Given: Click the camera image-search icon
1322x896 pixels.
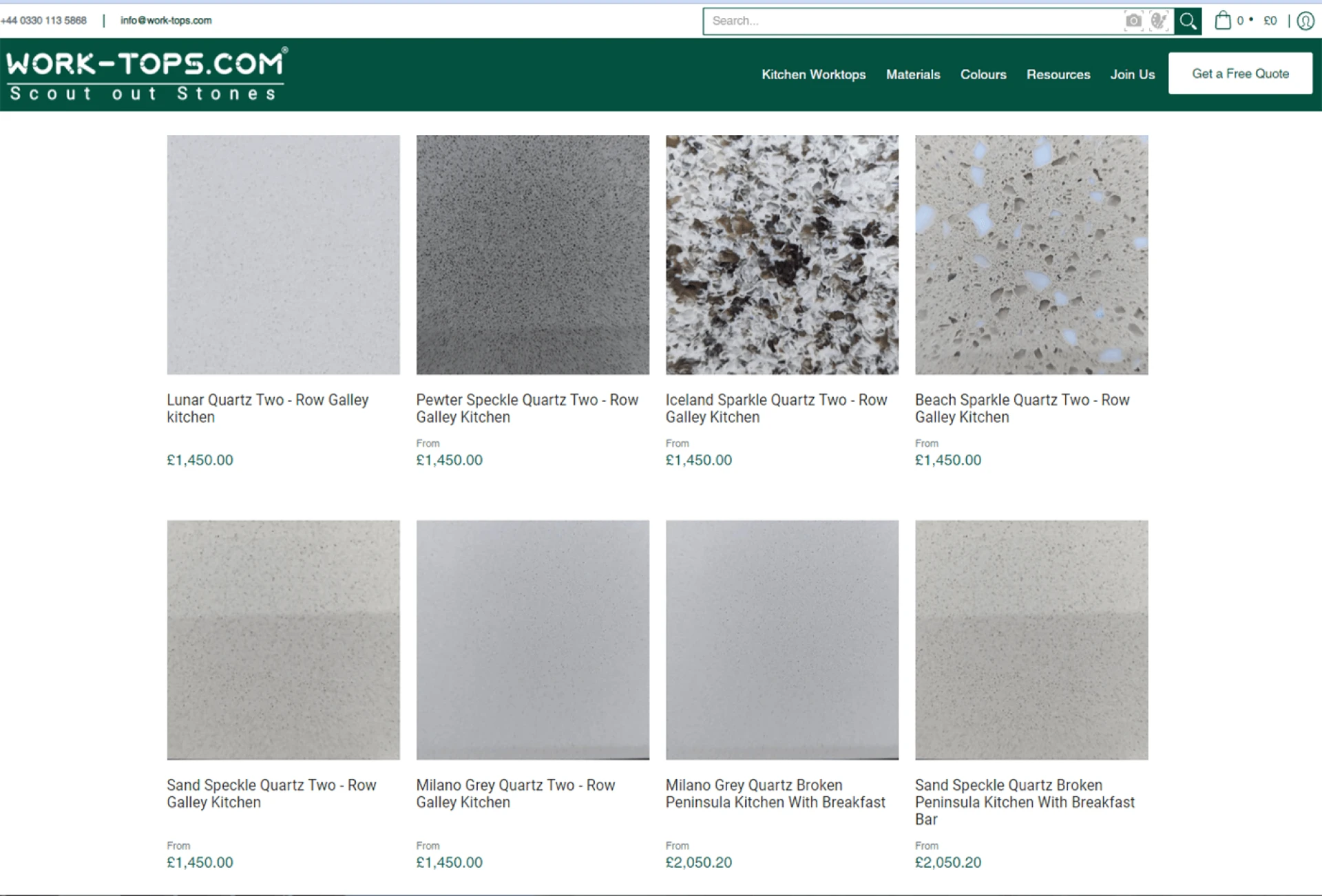Looking at the screenshot, I should [x=1133, y=21].
